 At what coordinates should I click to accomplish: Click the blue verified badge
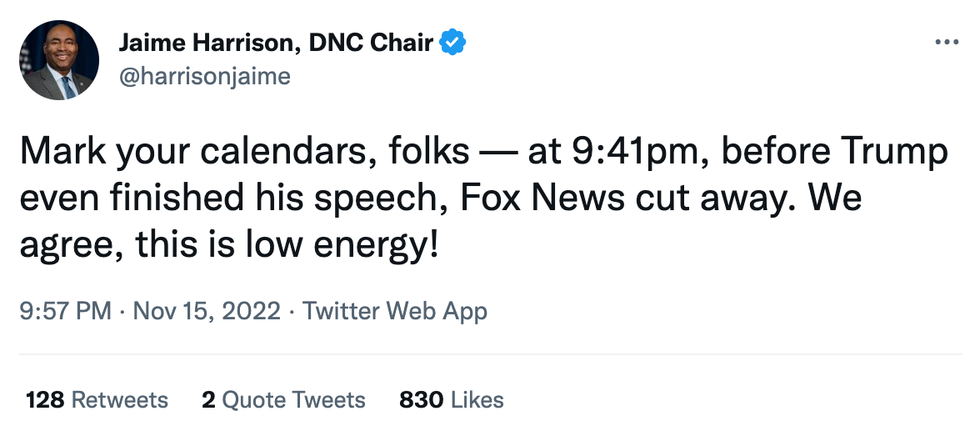[x=454, y=43]
